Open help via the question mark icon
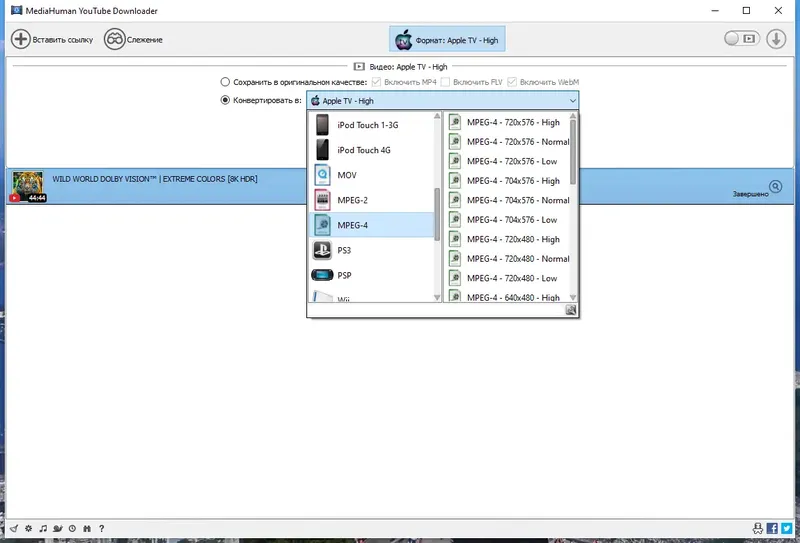 click(x=102, y=529)
